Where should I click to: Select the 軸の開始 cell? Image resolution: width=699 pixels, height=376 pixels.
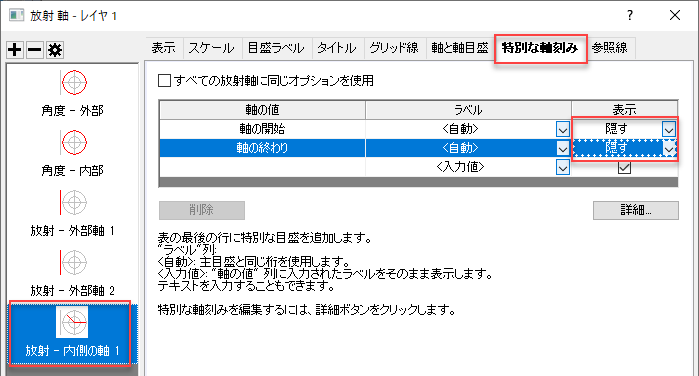[x=262, y=129]
